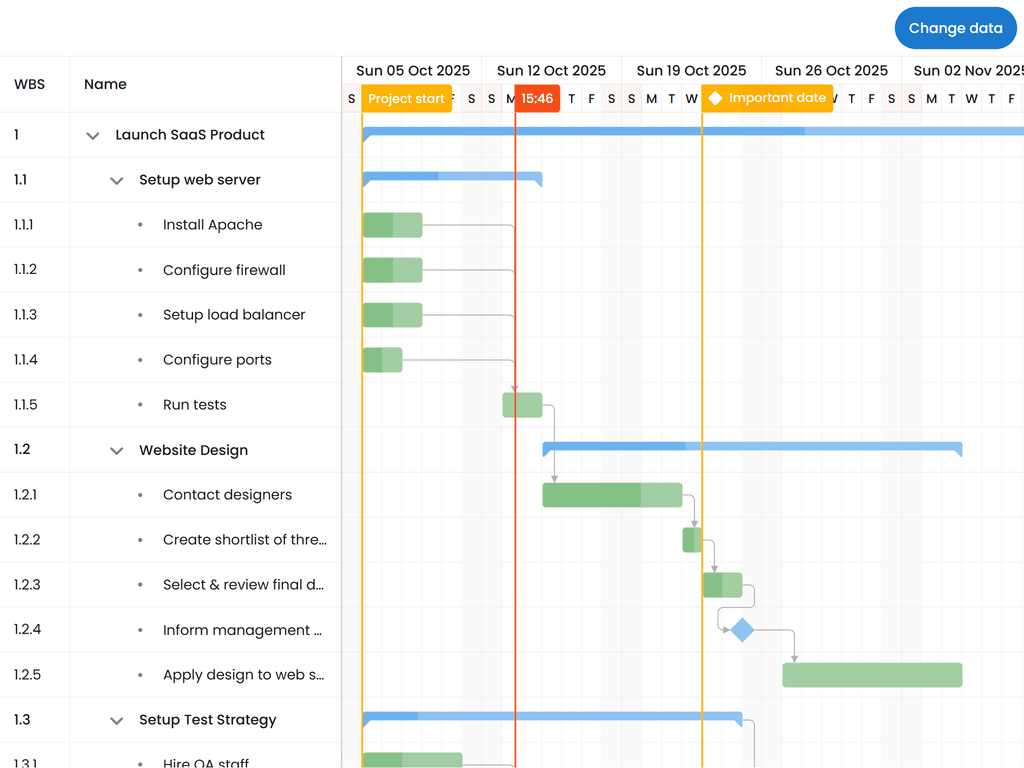Click the Important date marker label
The width and height of the screenshot is (1024, 768).
coord(767,99)
